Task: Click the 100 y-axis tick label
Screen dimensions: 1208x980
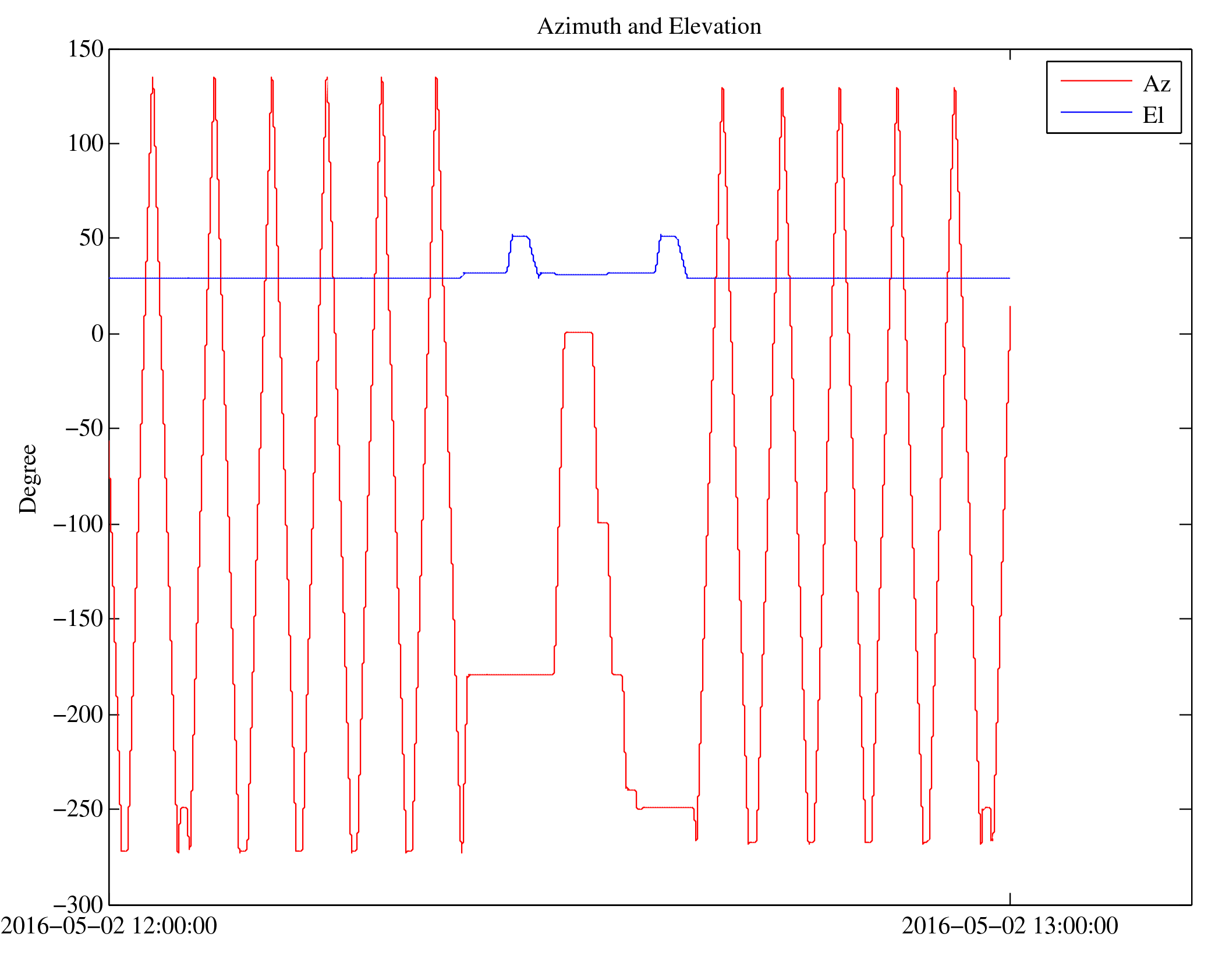Action: pos(86,144)
